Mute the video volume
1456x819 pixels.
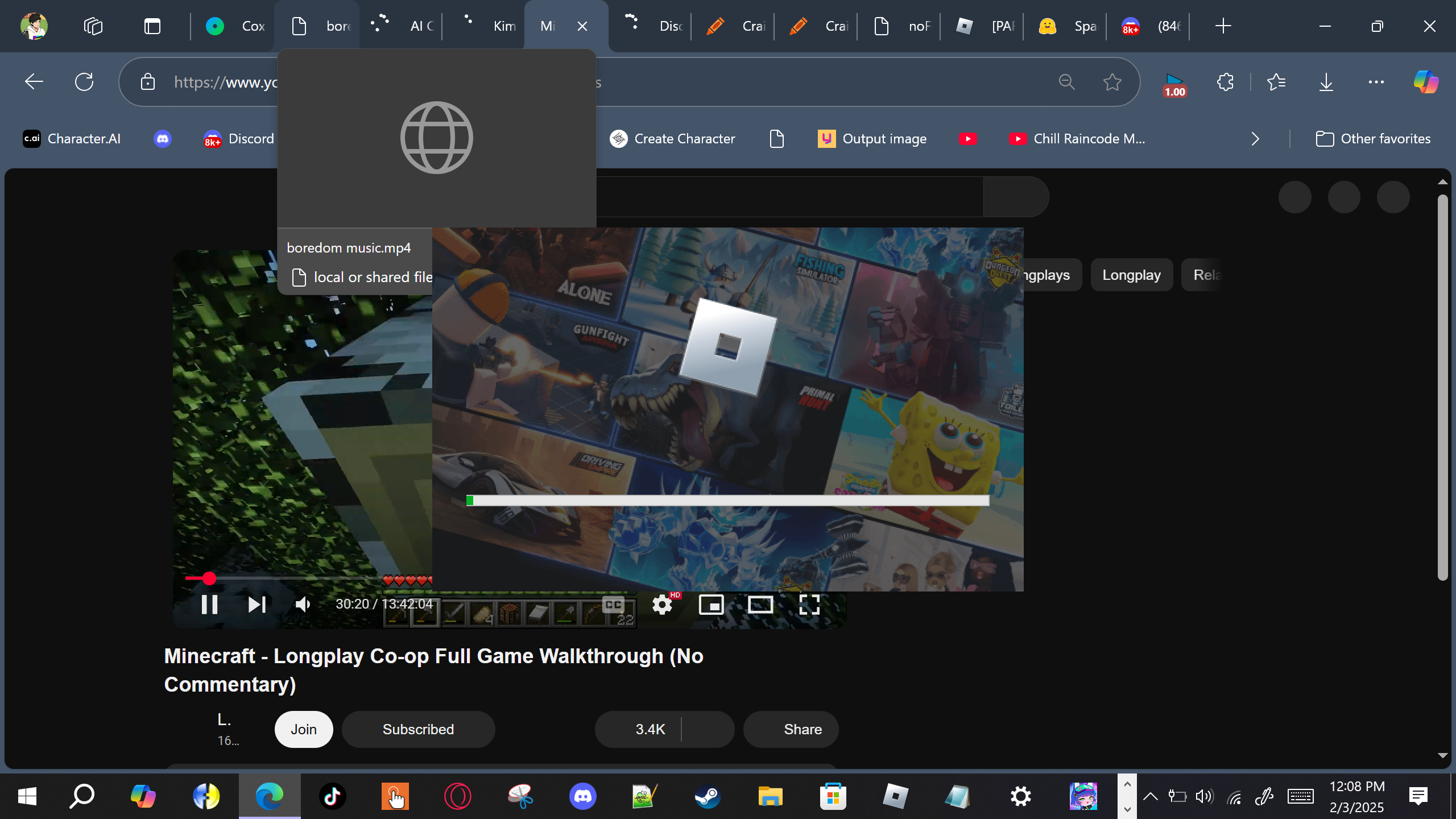(303, 604)
